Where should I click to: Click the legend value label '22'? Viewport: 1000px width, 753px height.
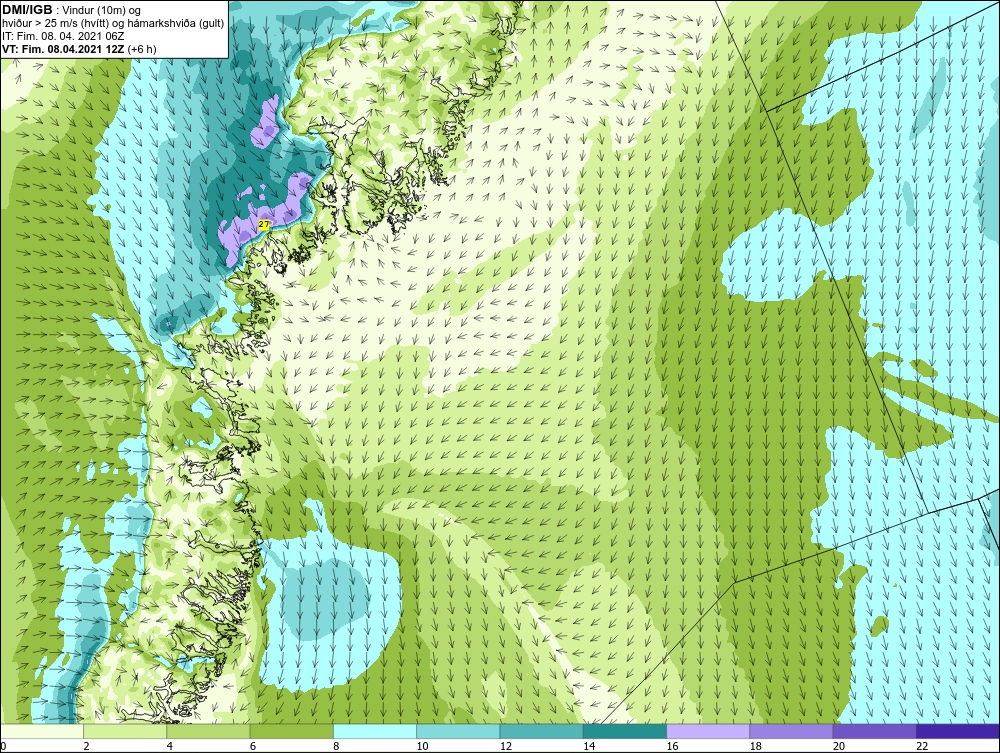point(921,747)
